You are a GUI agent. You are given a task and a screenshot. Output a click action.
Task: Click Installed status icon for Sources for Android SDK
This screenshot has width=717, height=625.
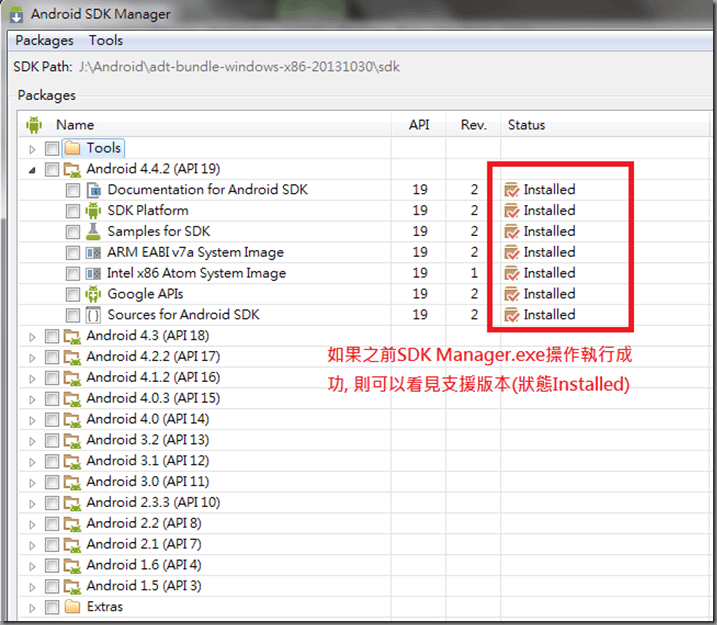511,315
